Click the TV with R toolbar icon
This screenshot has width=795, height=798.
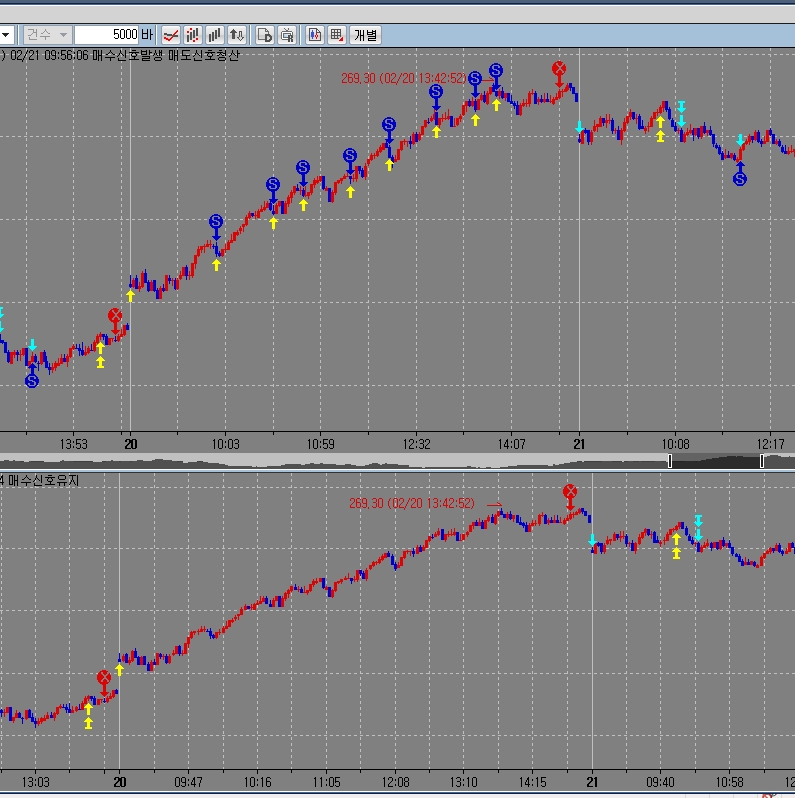coord(287,35)
